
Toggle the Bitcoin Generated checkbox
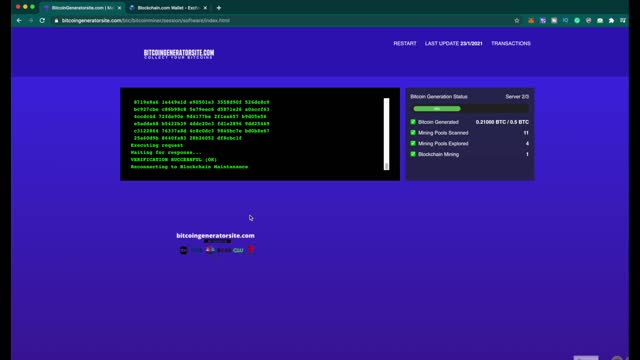point(413,122)
